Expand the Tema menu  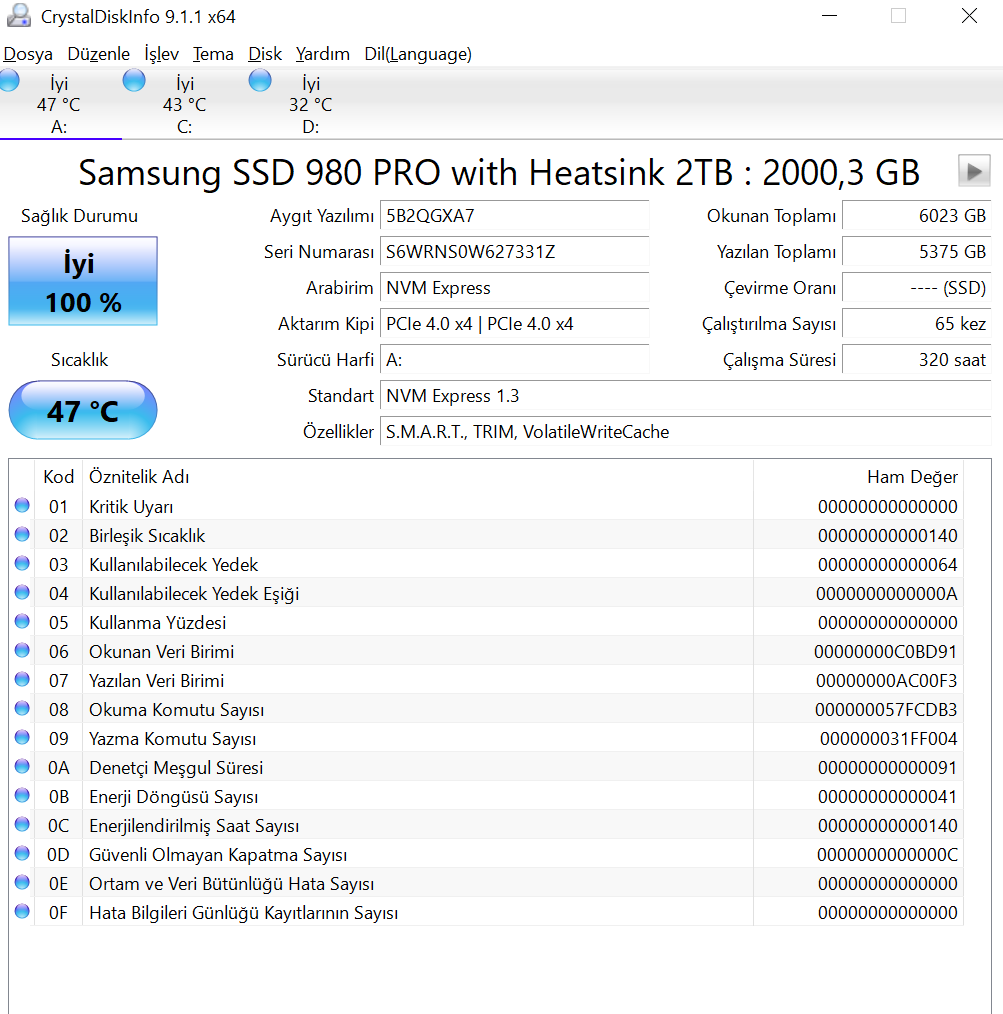(213, 54)
